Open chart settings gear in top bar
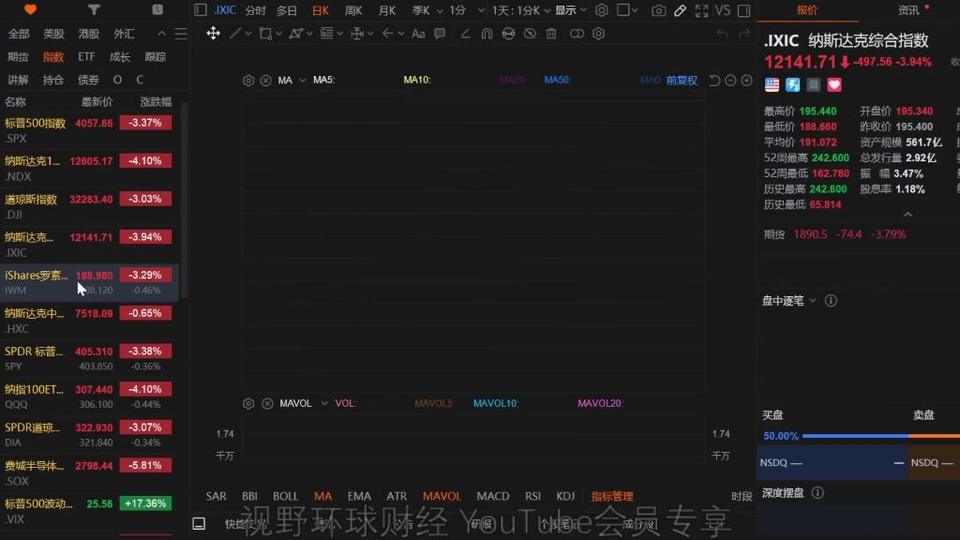Image resolution: width=960 pixels, height=540 pixels. pyautogui.click(x=602, y=10)
